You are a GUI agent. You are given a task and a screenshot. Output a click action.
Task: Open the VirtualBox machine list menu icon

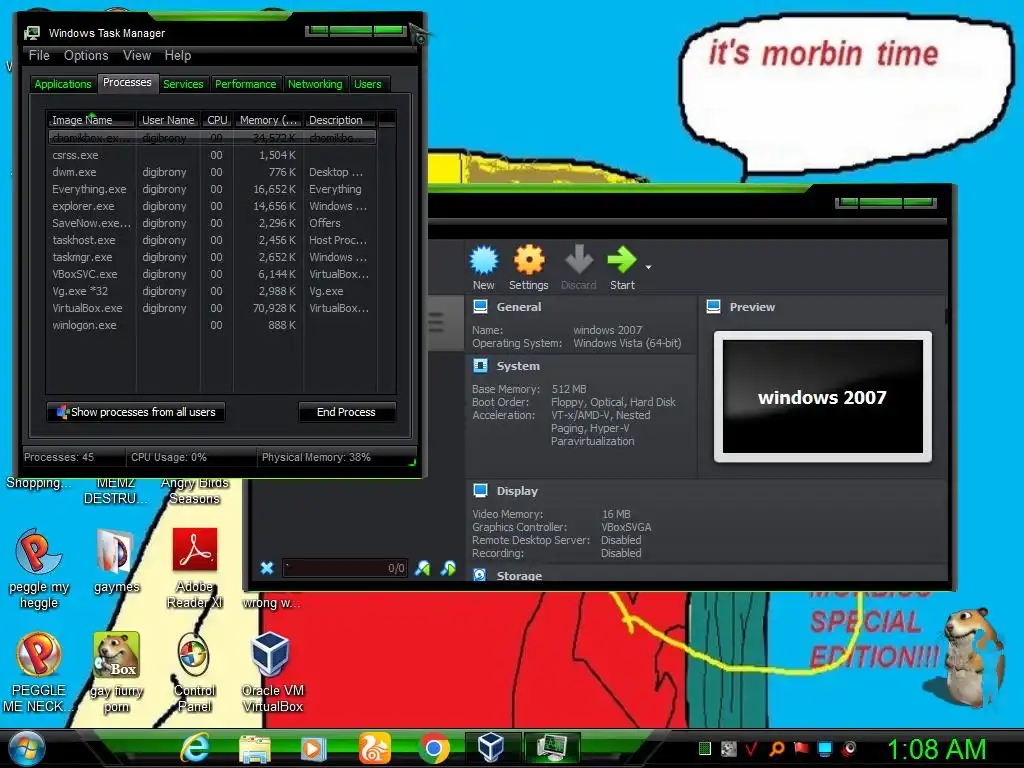(x=436, y=323)
